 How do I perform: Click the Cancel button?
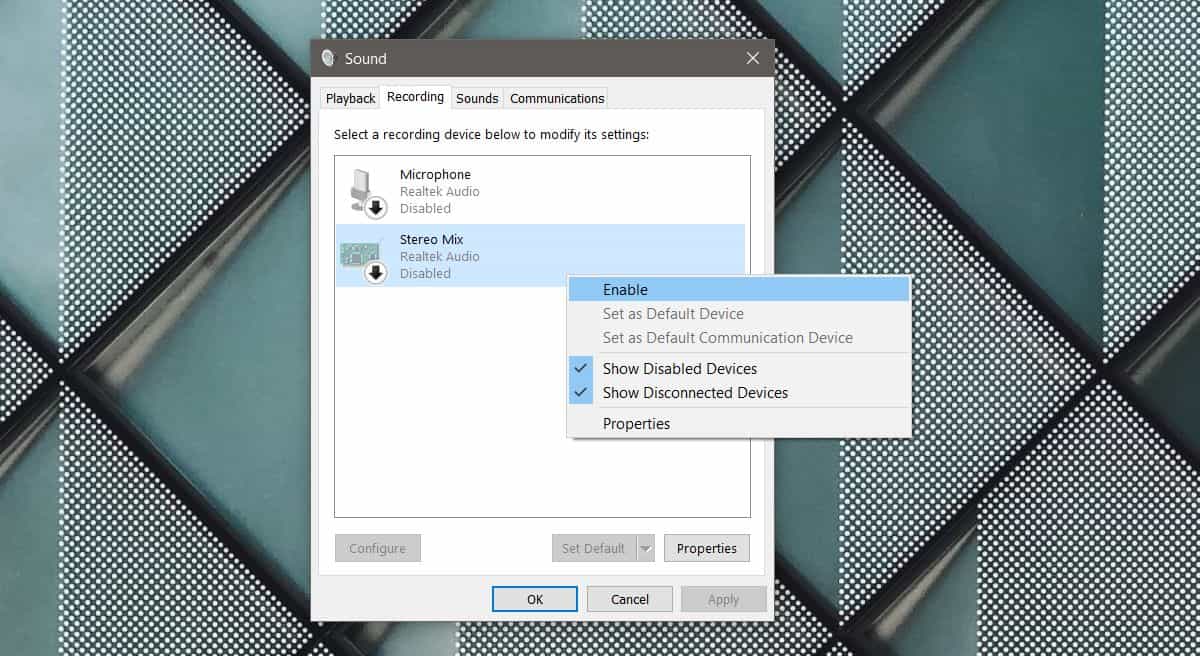[x=630, y=599]
